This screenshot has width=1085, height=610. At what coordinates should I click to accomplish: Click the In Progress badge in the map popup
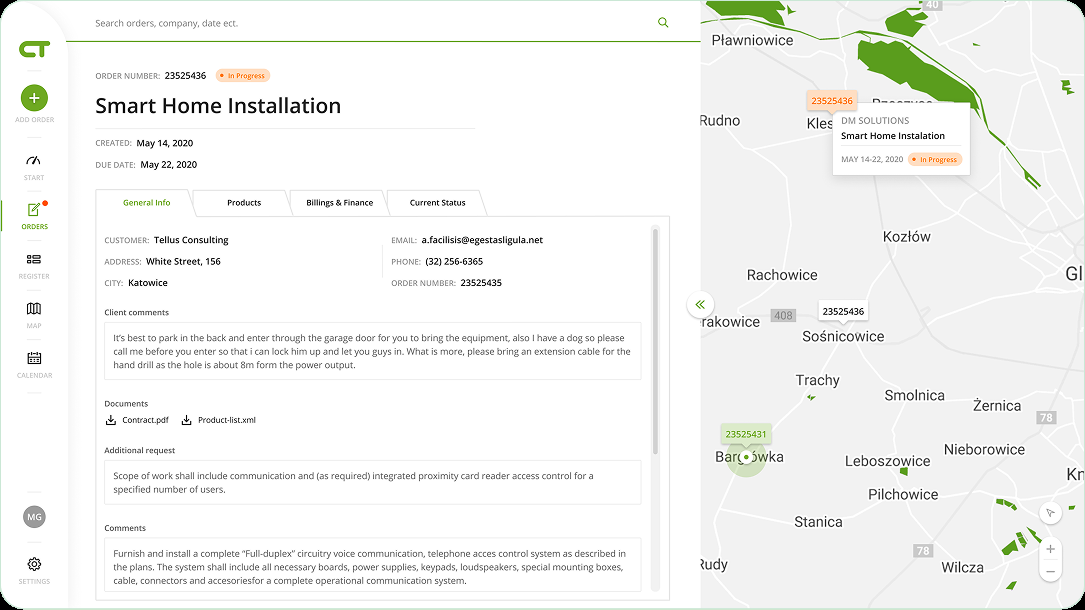pyautogui.click(x=935, y=159)
